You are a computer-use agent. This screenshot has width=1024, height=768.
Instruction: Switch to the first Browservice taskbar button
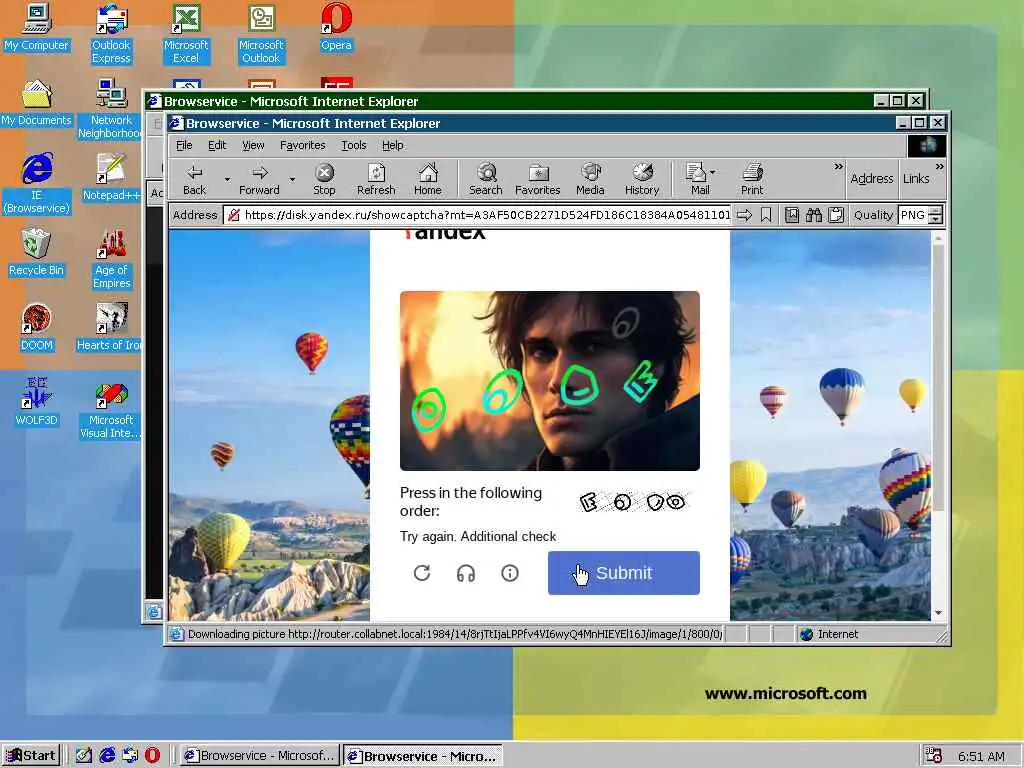pyautogui.click(x=260, y=755)
